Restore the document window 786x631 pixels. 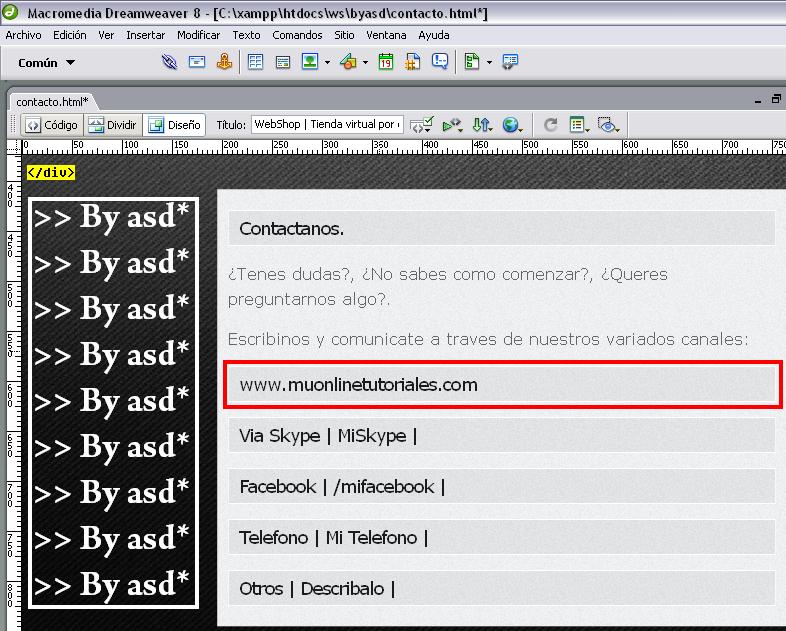(x=776, y=99)
